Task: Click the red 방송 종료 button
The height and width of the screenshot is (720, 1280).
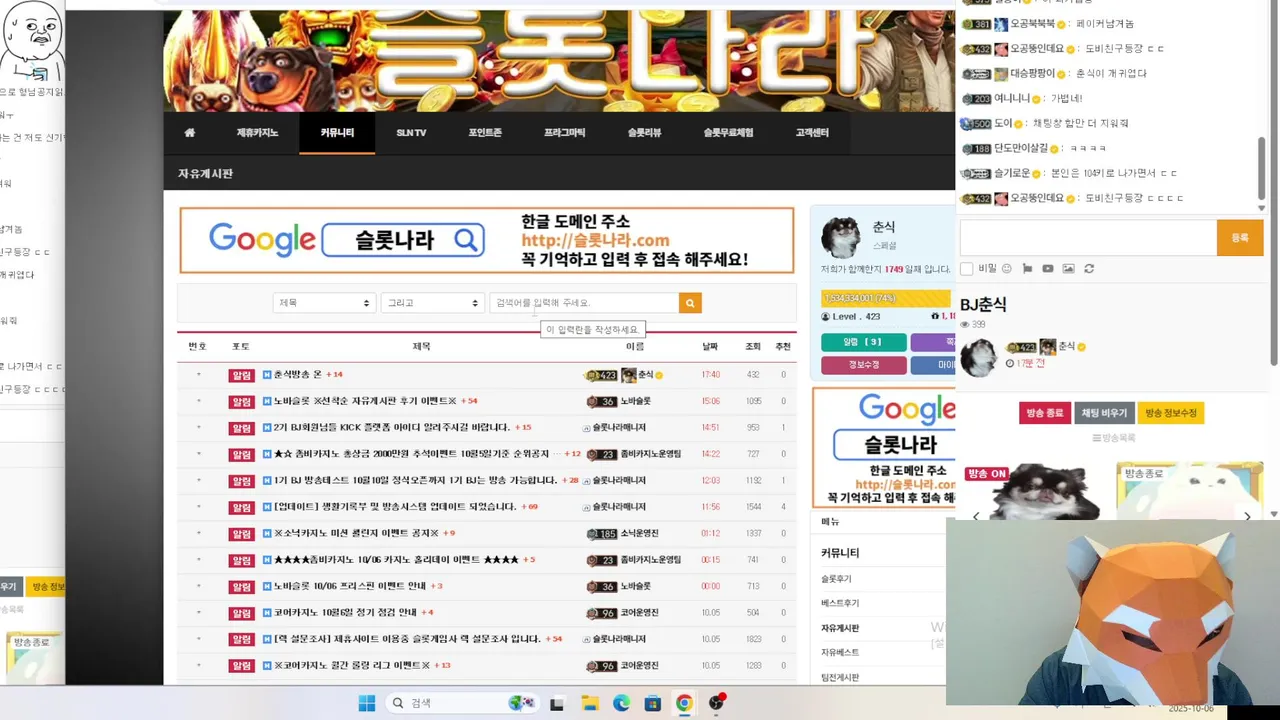Action: point(1045,413)
